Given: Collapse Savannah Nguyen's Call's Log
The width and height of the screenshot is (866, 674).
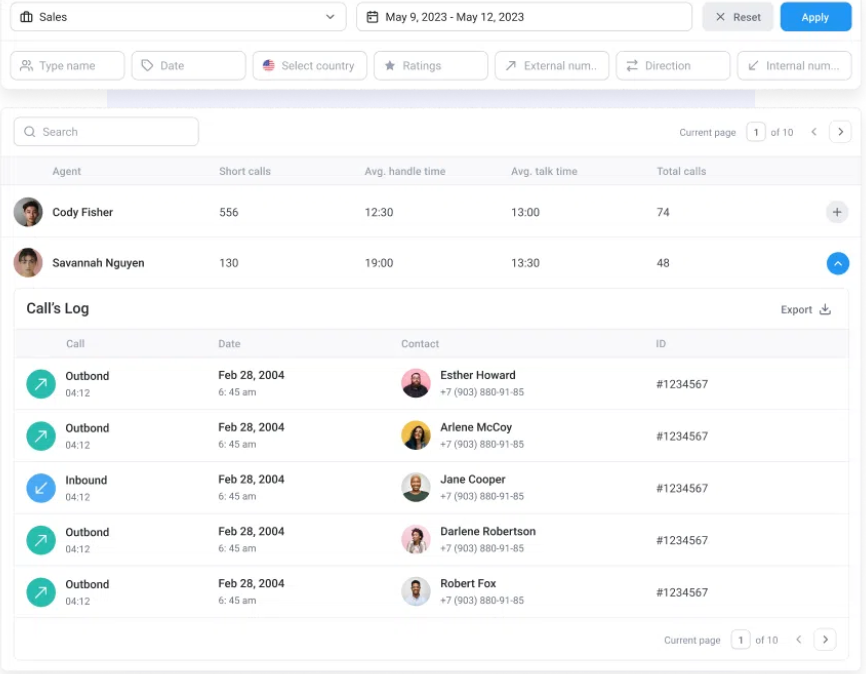Looking at the screenshot, I should tap(837, 263).
